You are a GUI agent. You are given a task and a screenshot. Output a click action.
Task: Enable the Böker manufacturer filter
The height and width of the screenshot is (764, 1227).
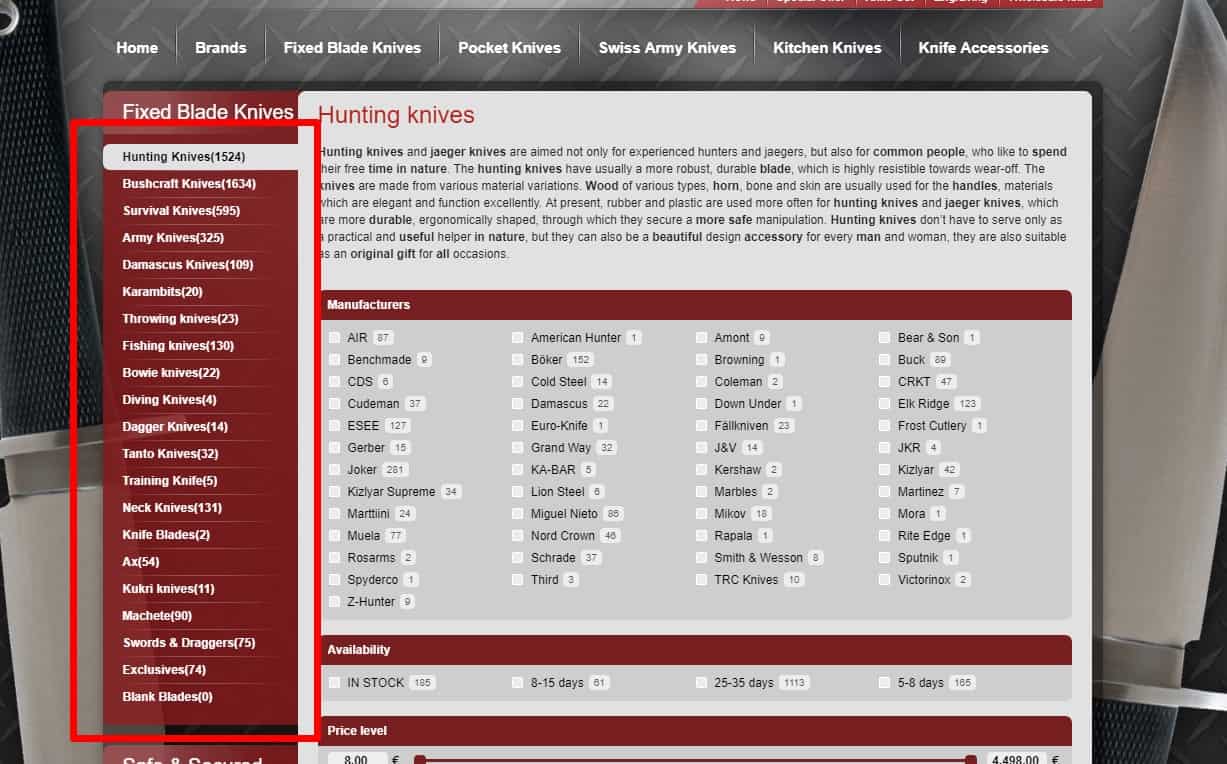518,359
